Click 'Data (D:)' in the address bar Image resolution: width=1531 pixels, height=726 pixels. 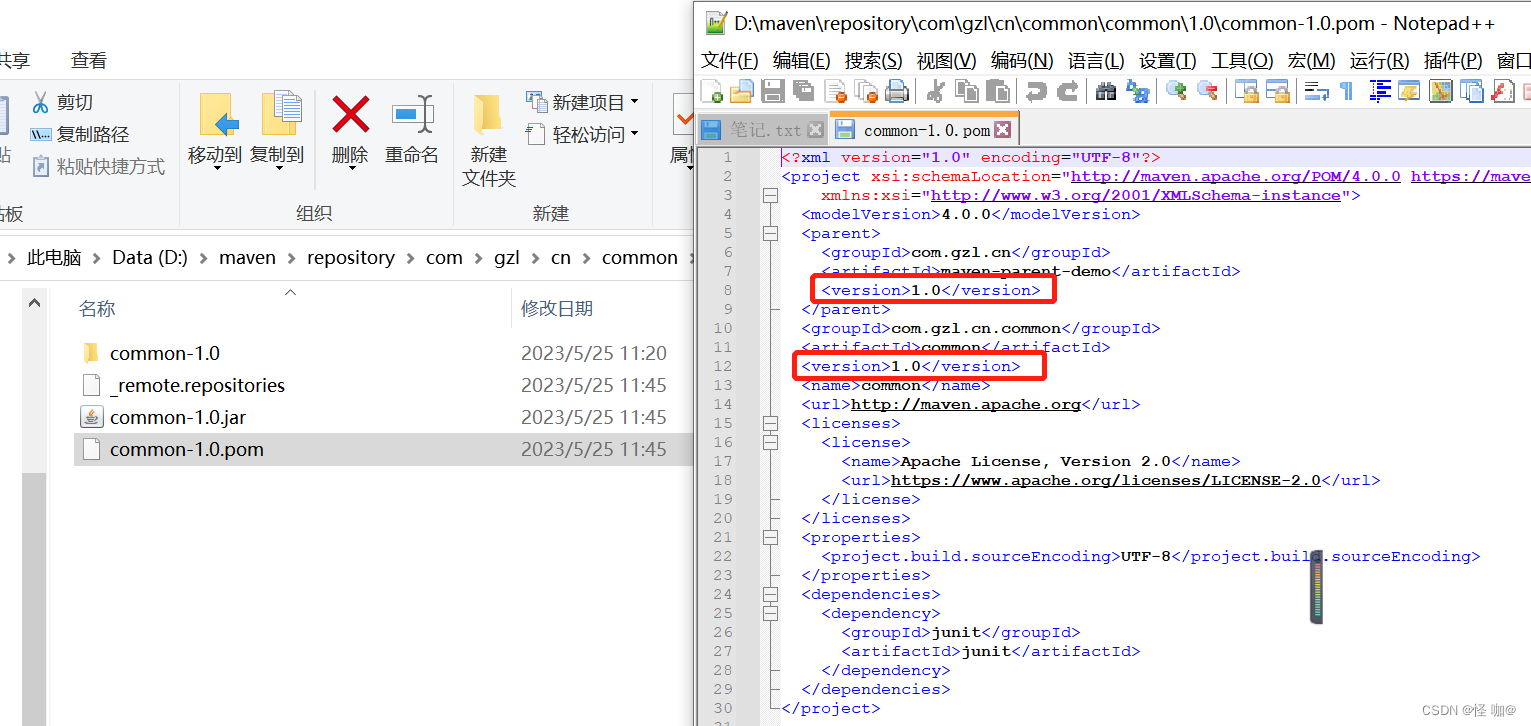[x=150, y=258]
